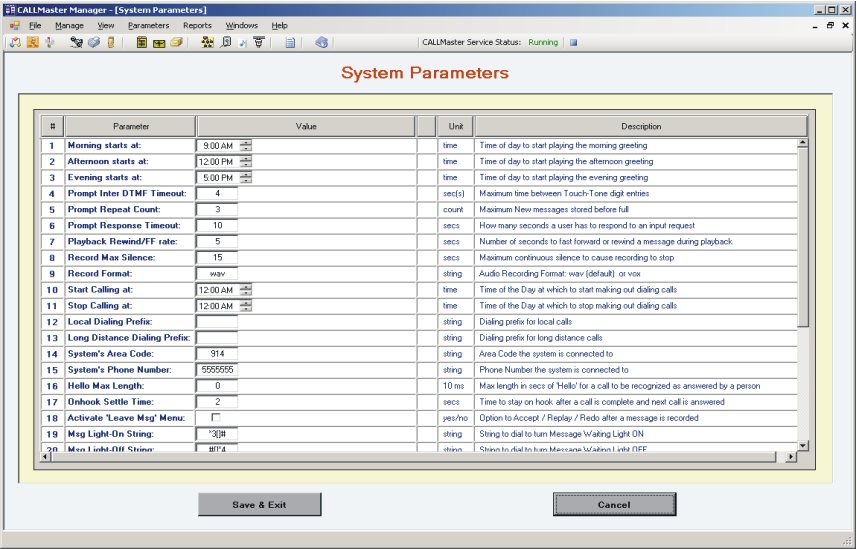
Task: Click the Parameter column header
Action: tap(131, 126)
